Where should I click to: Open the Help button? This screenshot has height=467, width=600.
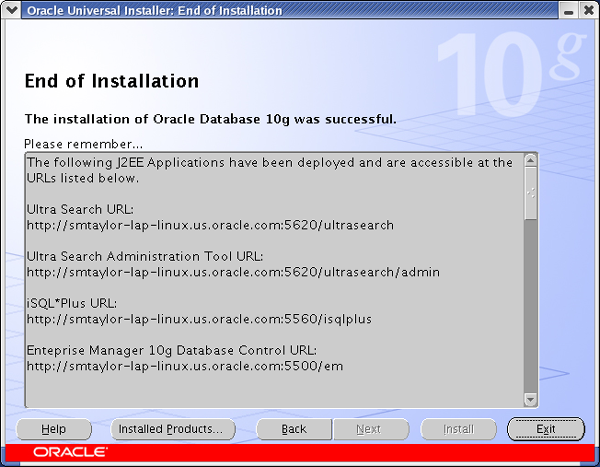54,429
